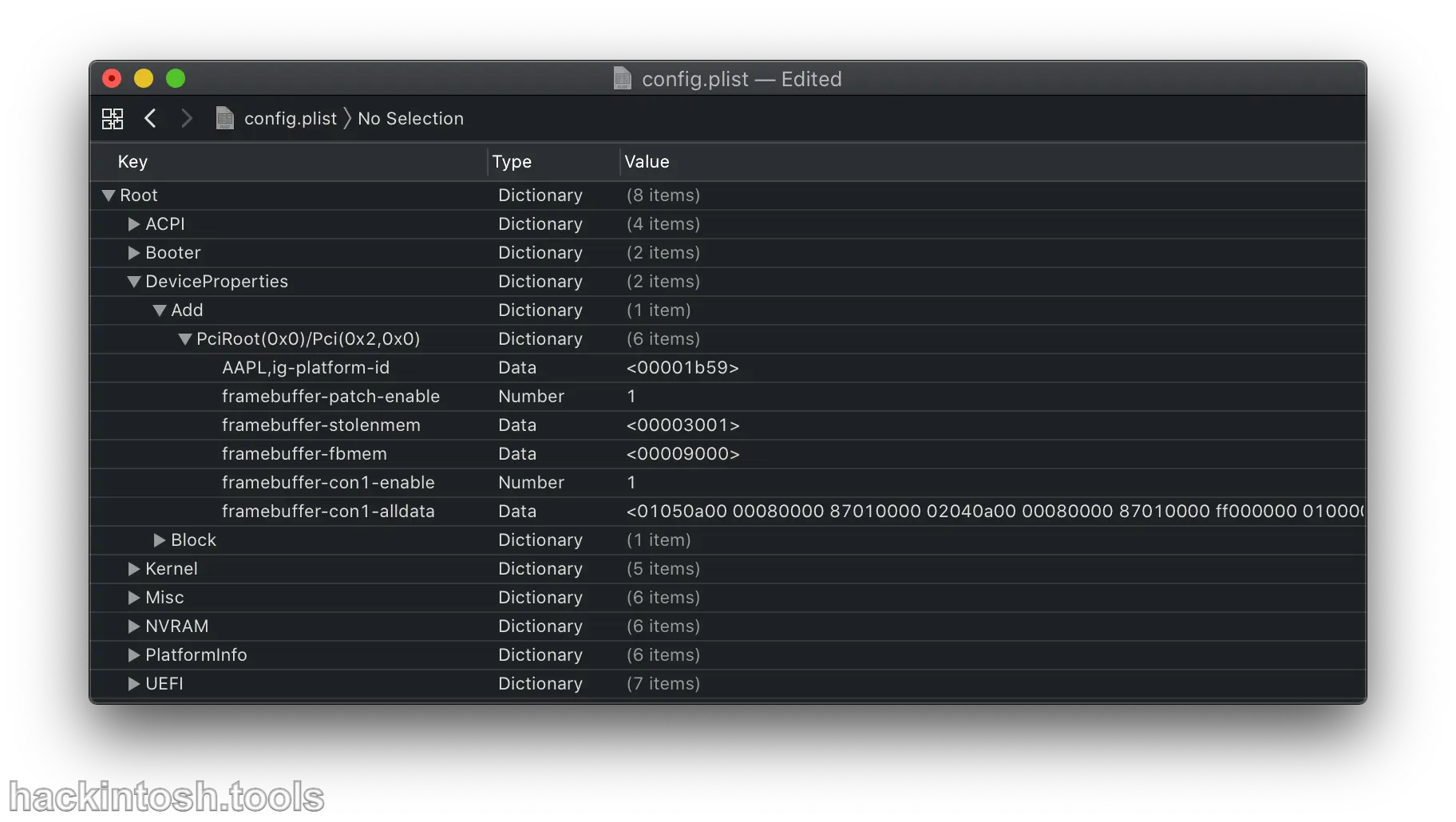The image size is (1456, 822).
Task: Click the Dictionary type of the Block row
Action: tap(540, 540)
